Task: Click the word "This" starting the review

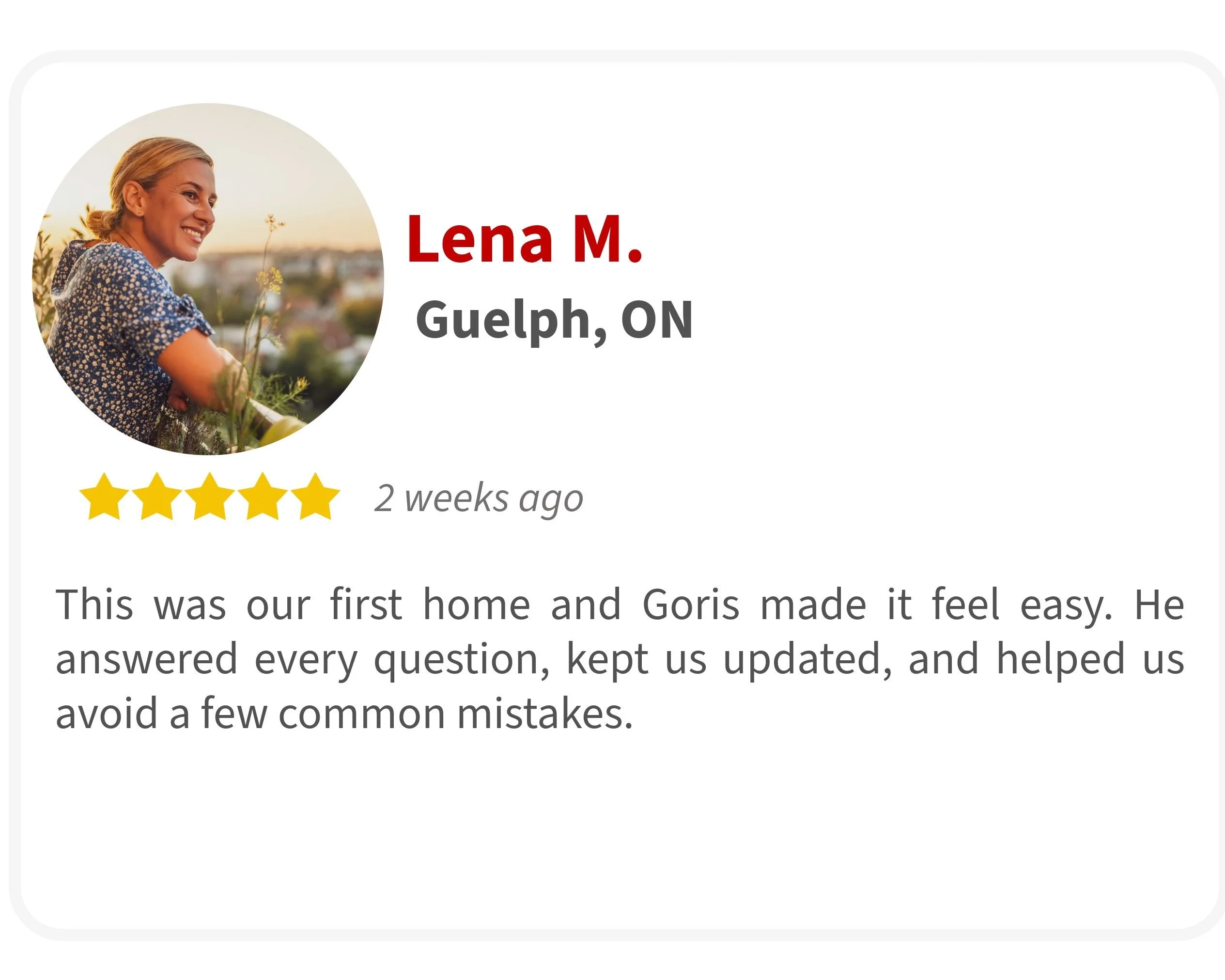Action: point(95,605)
